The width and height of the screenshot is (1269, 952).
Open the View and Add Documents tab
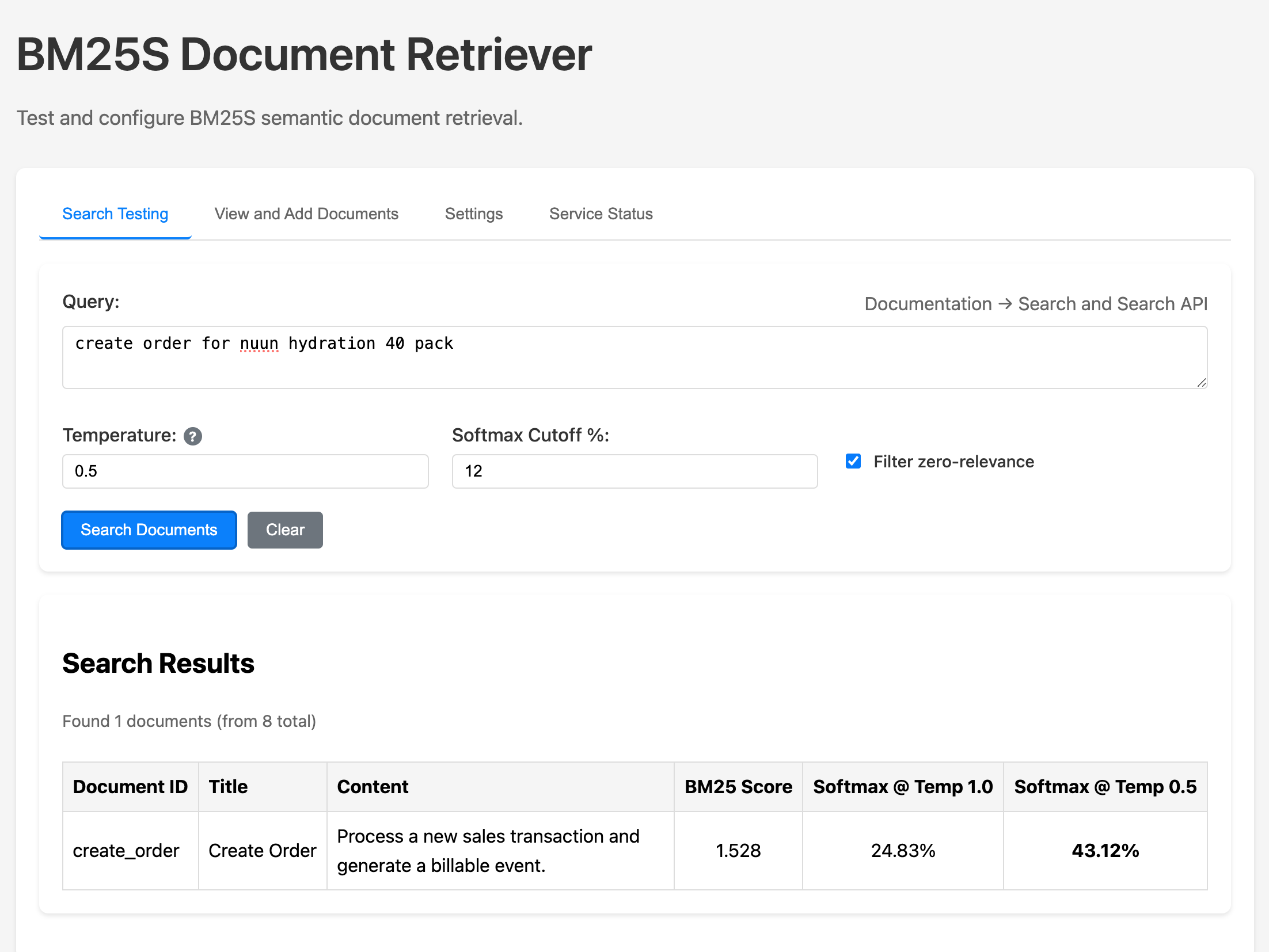[x=306, y=214]
